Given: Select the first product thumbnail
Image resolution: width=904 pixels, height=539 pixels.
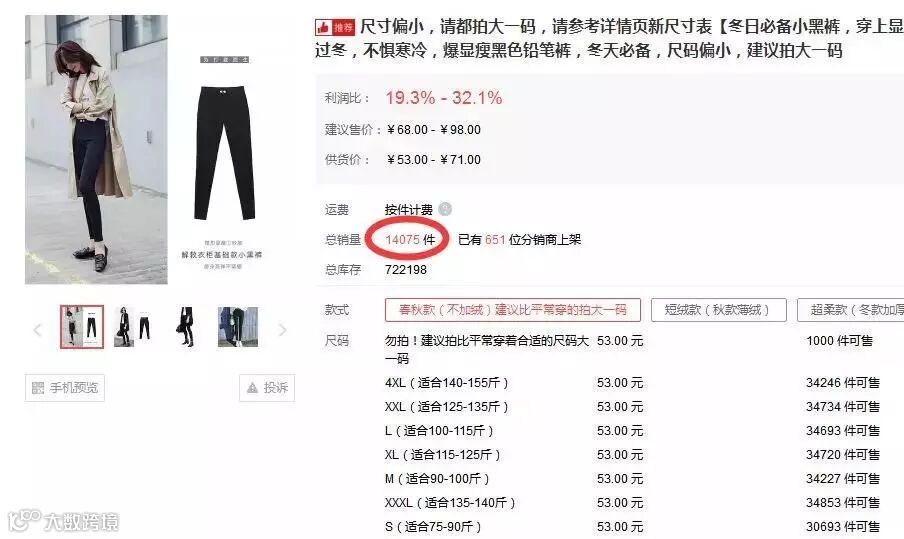Looking at the screenshot, I should point(82,327).
